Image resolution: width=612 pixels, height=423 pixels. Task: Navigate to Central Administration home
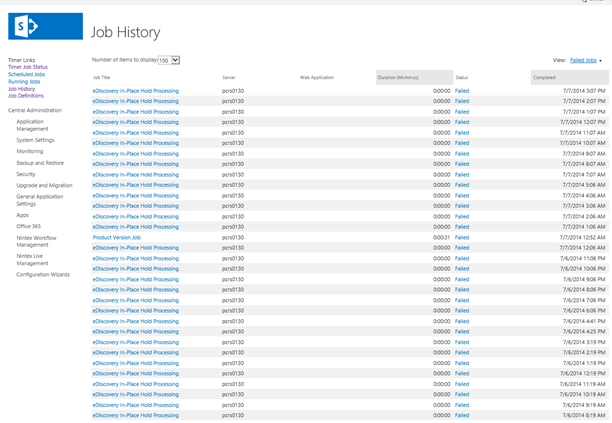point(36,109)
